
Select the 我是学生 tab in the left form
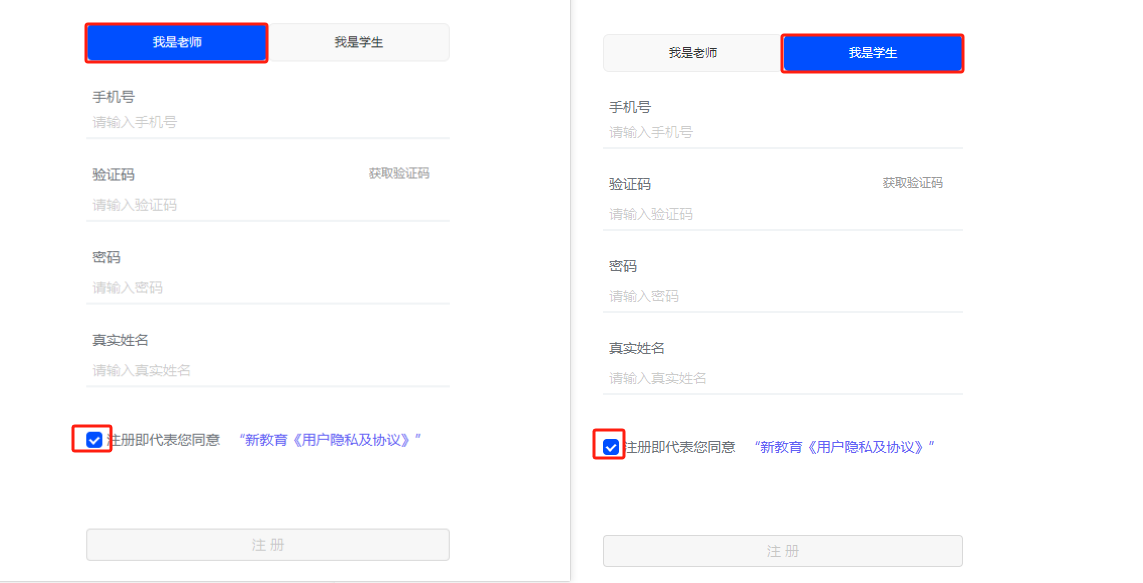tap(359, 42)
